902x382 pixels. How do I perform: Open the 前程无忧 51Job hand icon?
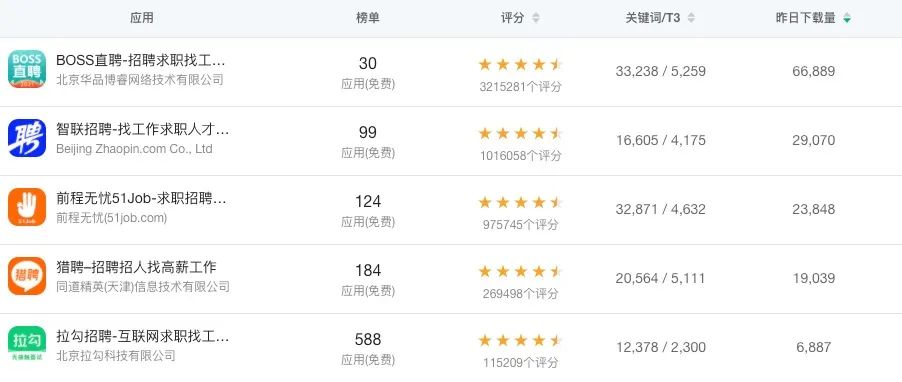click(x=27, y=207)
